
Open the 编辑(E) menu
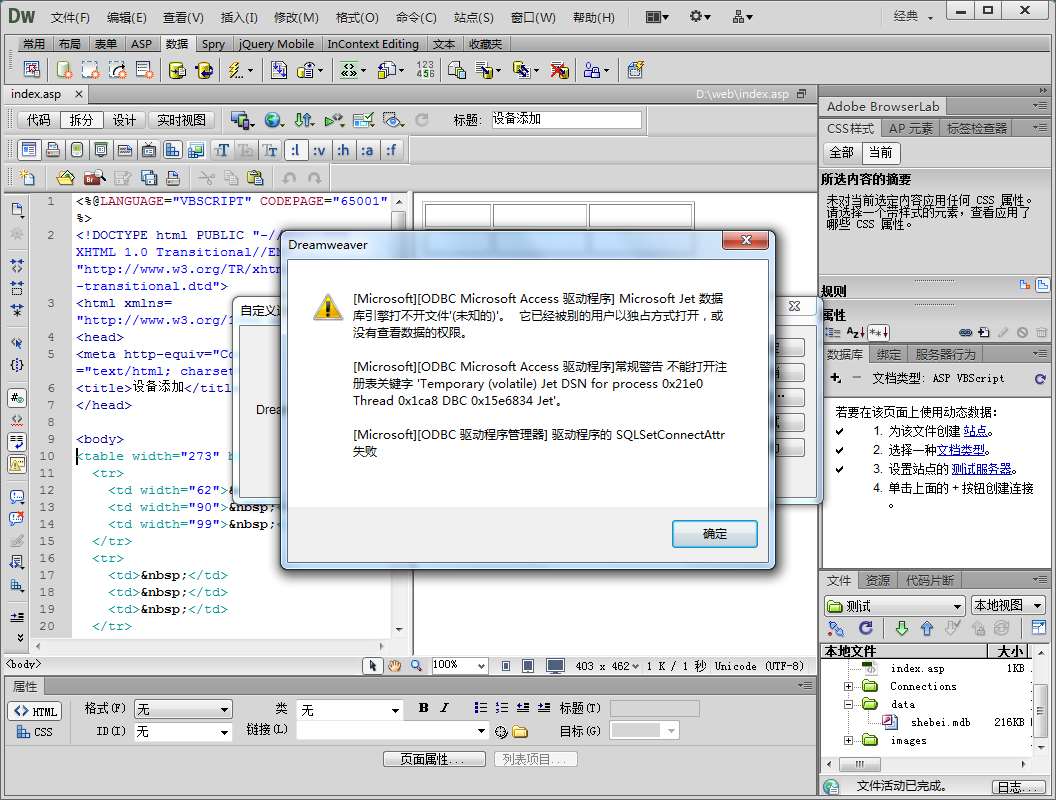(x=127, y=18)
